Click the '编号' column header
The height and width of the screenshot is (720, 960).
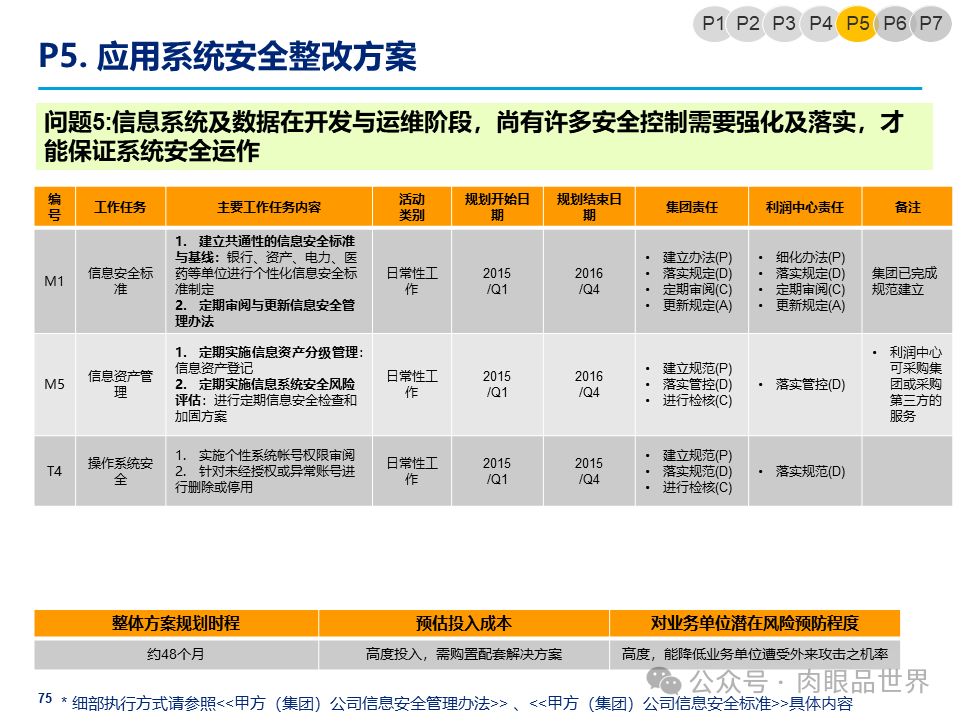pos(54,207)
